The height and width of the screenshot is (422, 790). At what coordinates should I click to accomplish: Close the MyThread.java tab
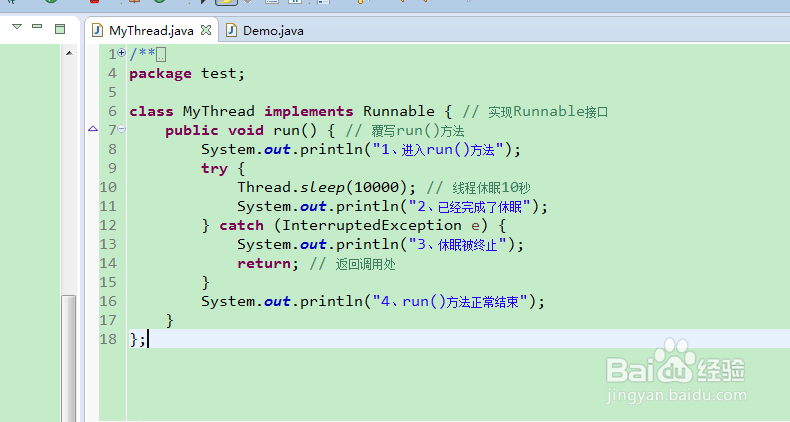click(x=206, y=30)
